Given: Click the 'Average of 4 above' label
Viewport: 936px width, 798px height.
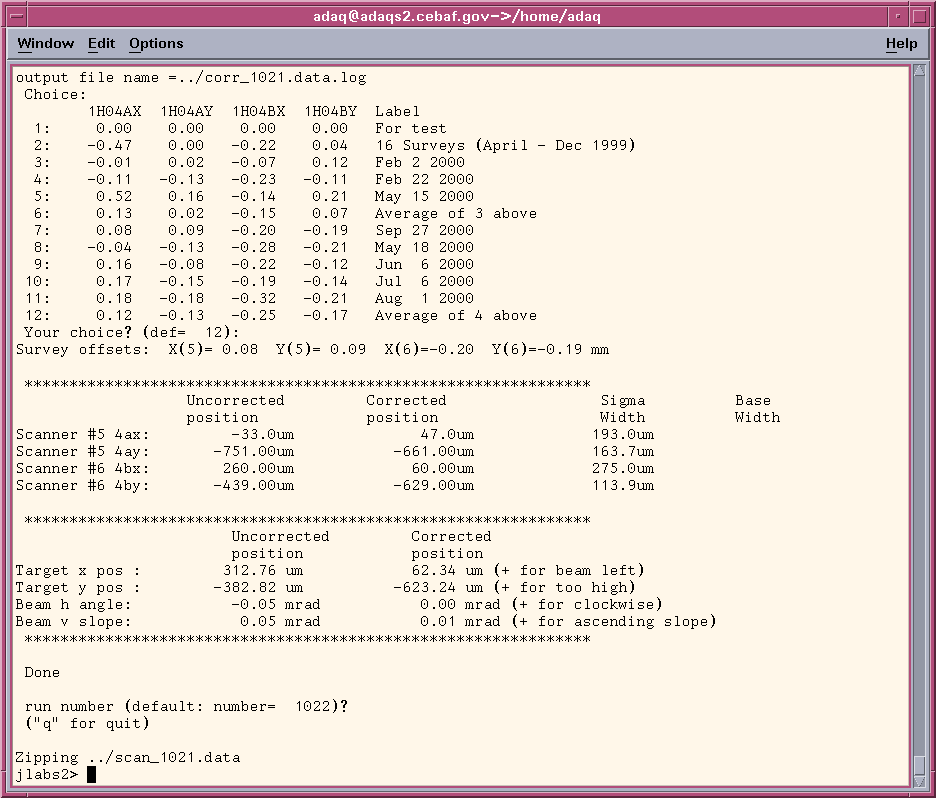Looking at the screenshot, I should (456, 316).
